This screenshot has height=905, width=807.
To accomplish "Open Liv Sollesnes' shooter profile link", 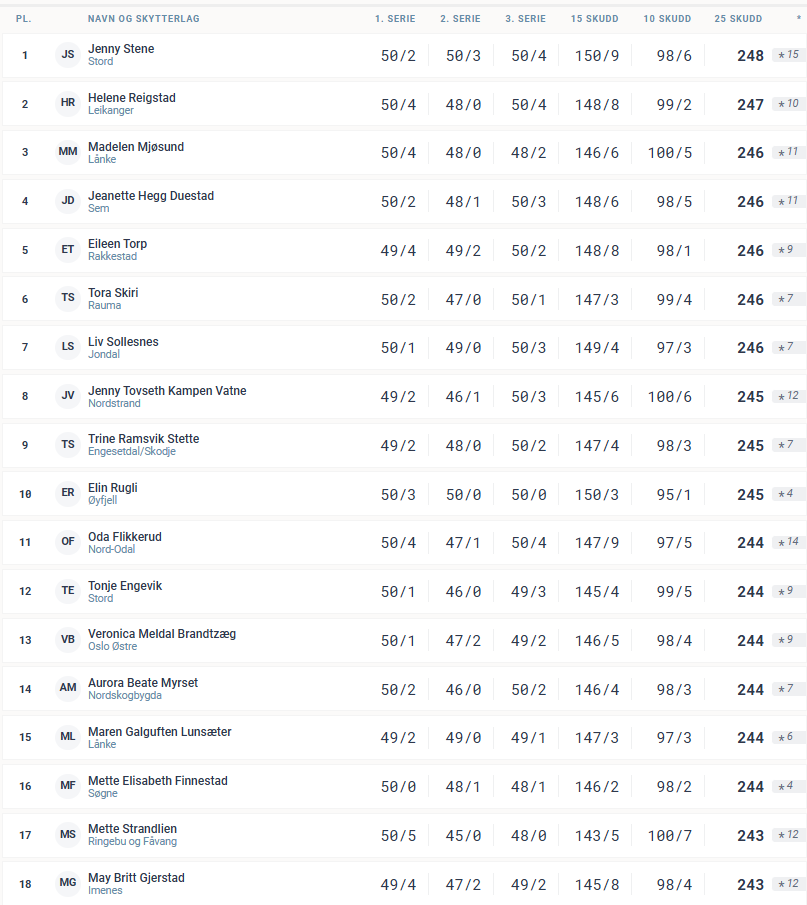I will click(x=123, y=342).
